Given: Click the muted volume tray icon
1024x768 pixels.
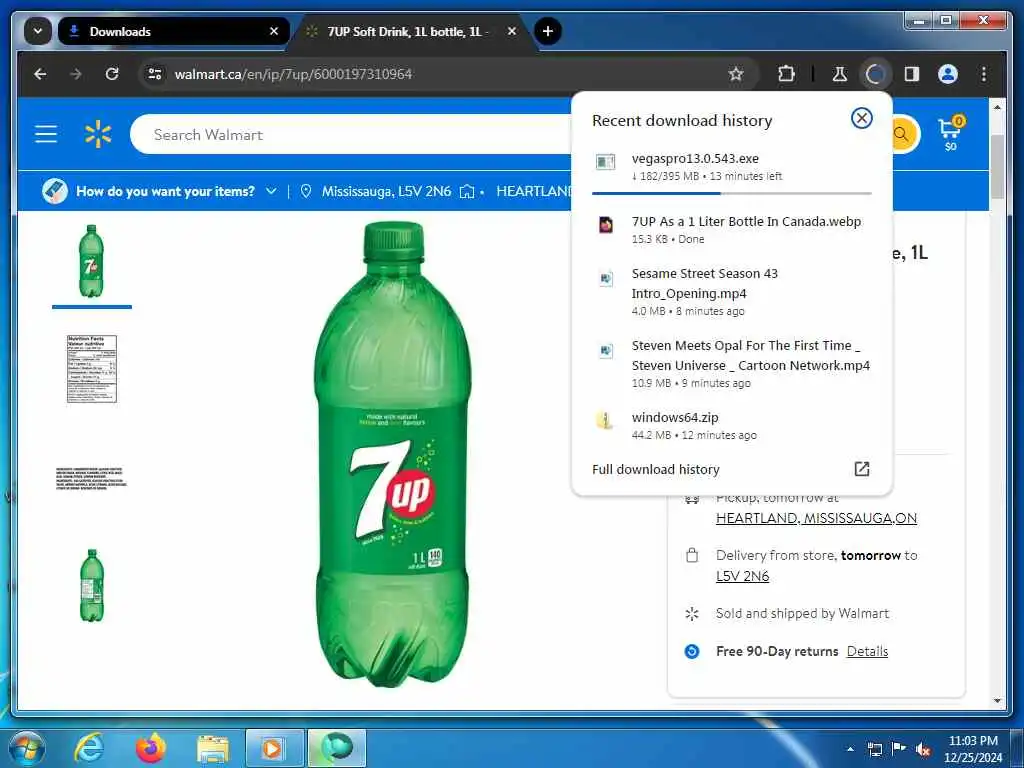Looking at the screenshot, I should click(923, 750).
